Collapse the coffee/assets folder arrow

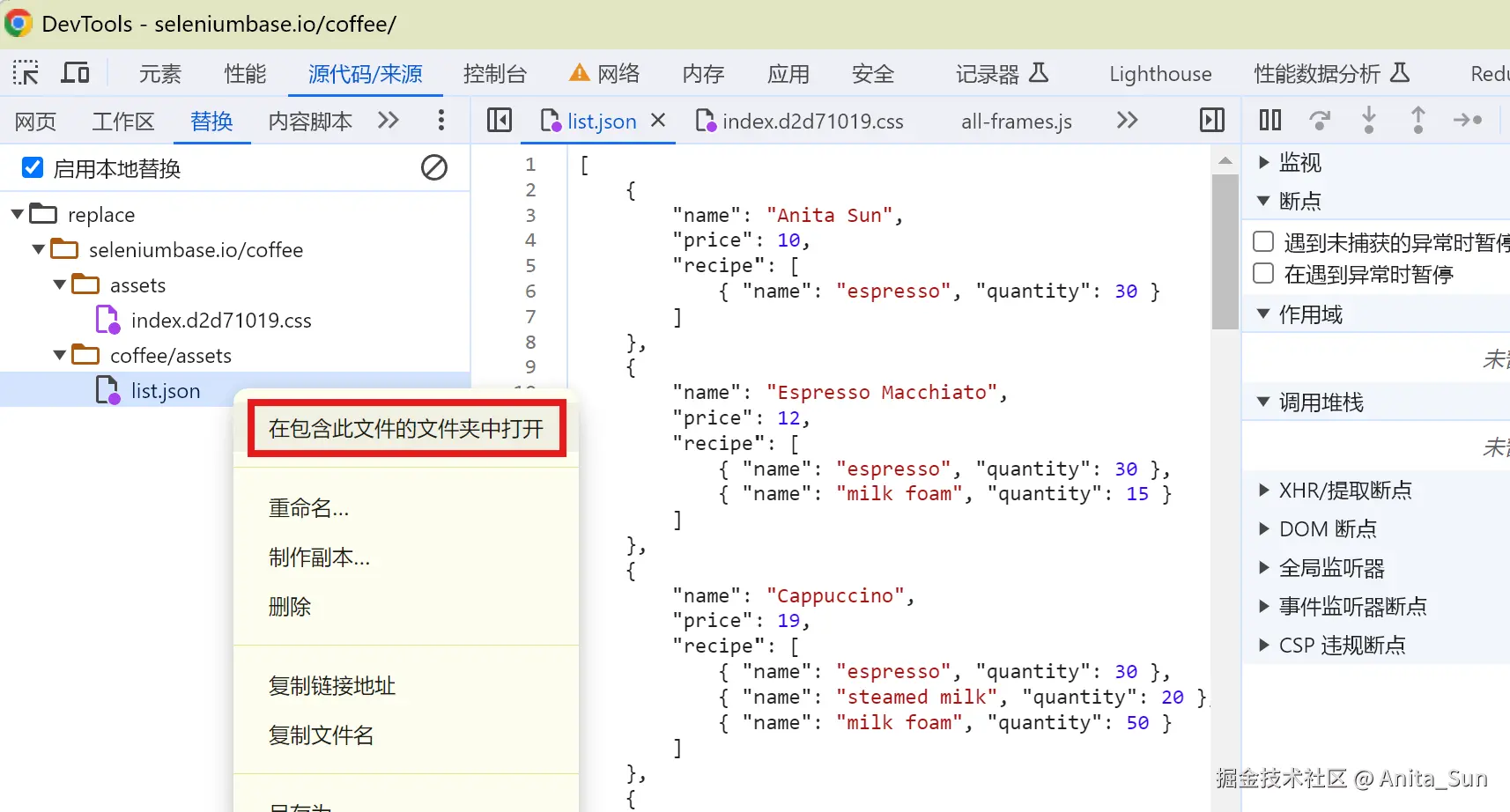pos(59,355)
